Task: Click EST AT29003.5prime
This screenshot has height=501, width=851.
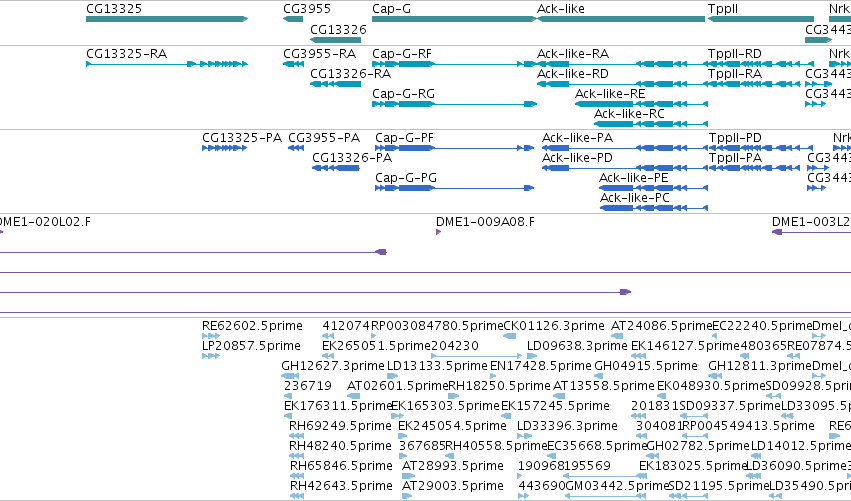Action: [x=453, y=485]
